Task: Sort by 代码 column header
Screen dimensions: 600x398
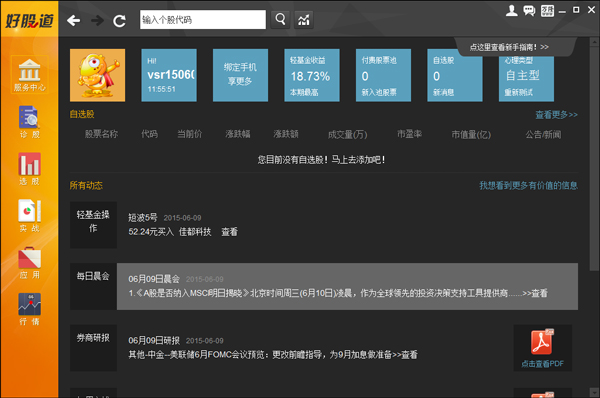Action: click(149, 134)
